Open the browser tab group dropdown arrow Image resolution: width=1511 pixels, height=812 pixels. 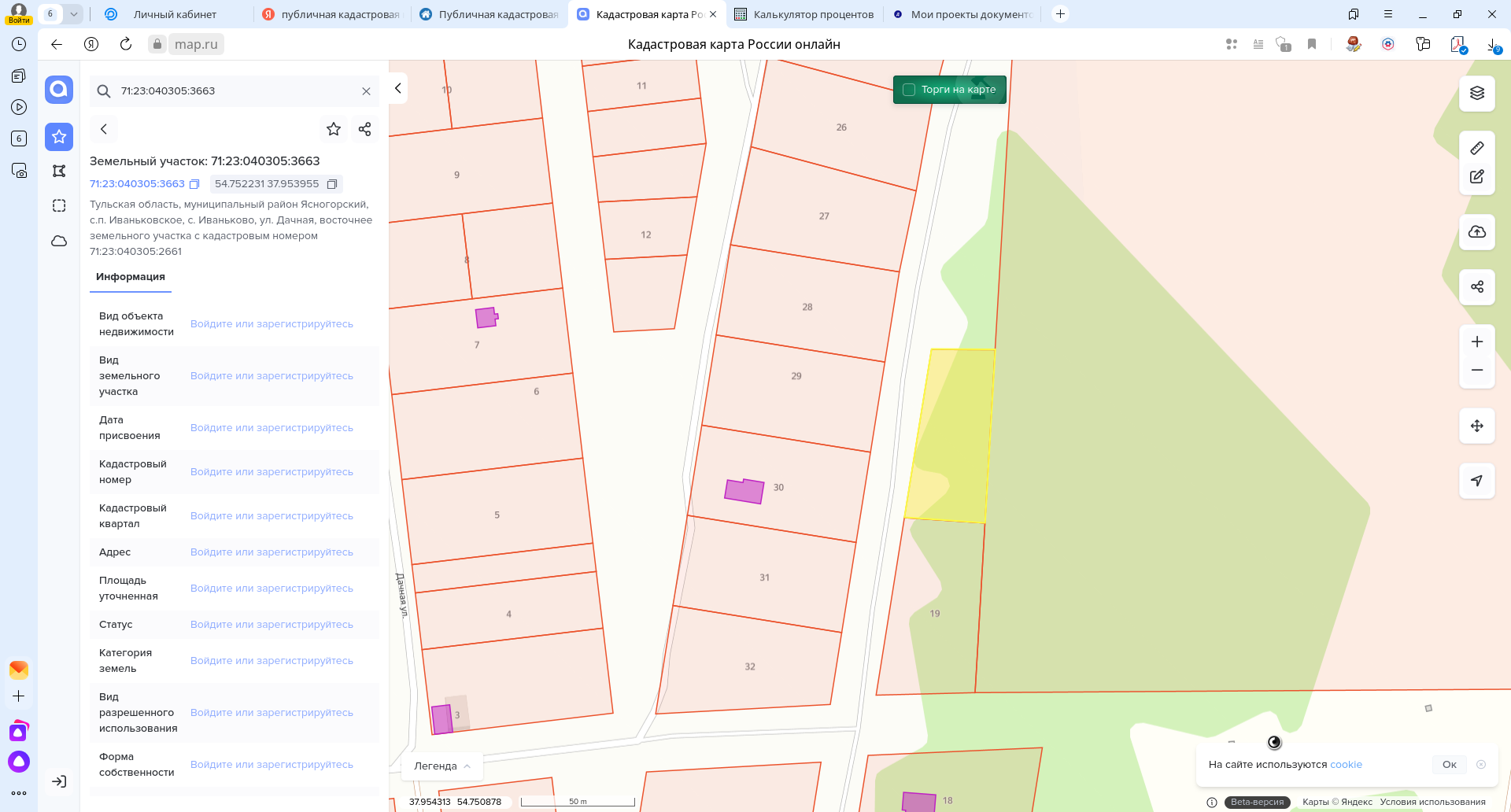tap(73, 14)
